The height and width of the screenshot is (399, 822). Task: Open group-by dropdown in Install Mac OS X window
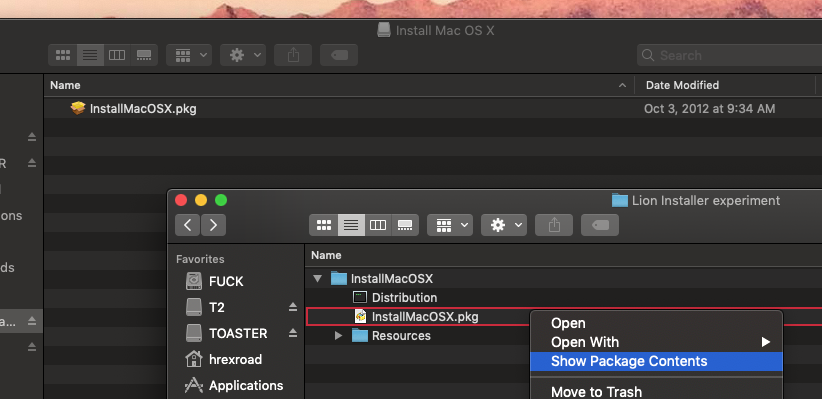(x=189, y=55)
